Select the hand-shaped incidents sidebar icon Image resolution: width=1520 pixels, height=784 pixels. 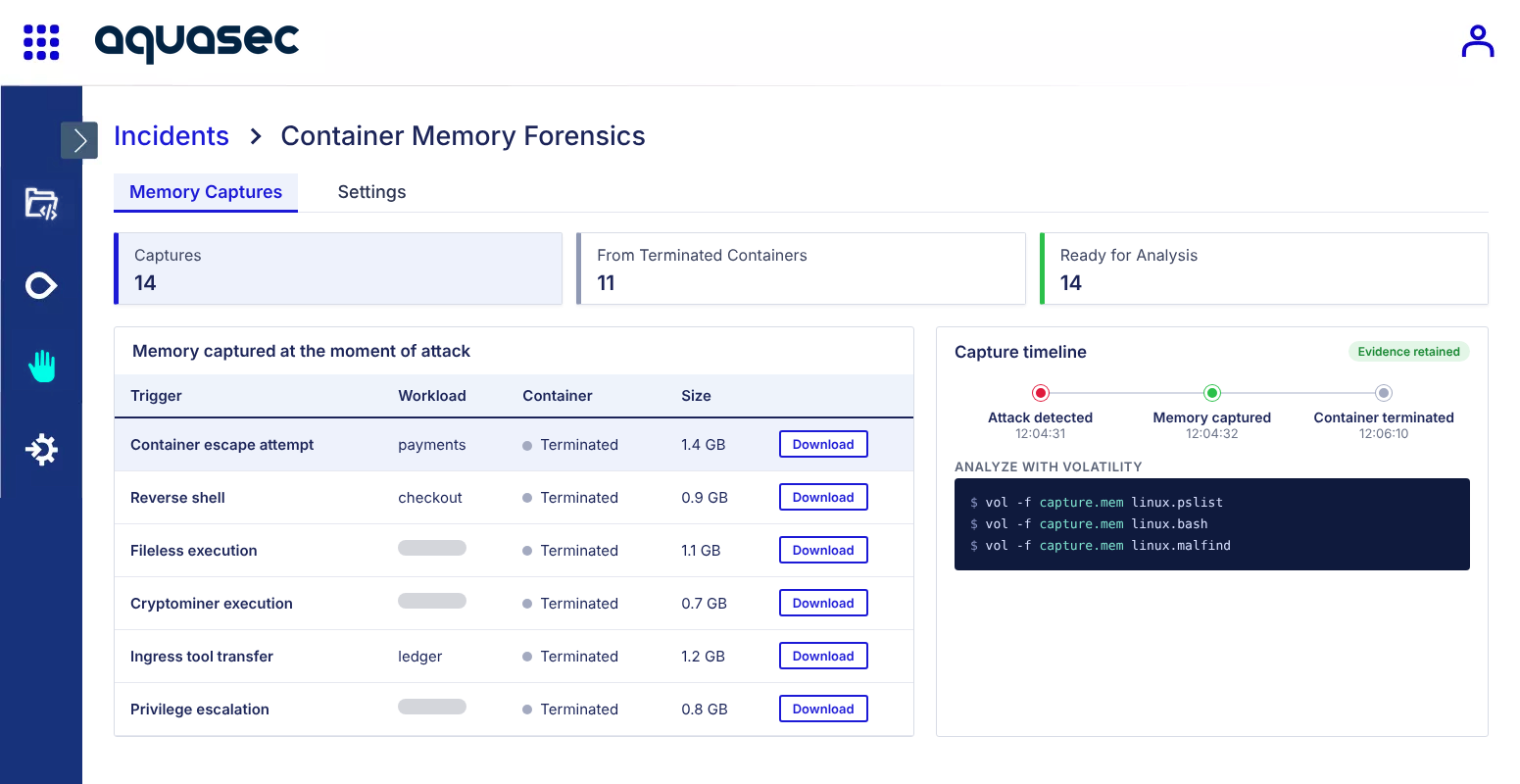coord(41,367)
